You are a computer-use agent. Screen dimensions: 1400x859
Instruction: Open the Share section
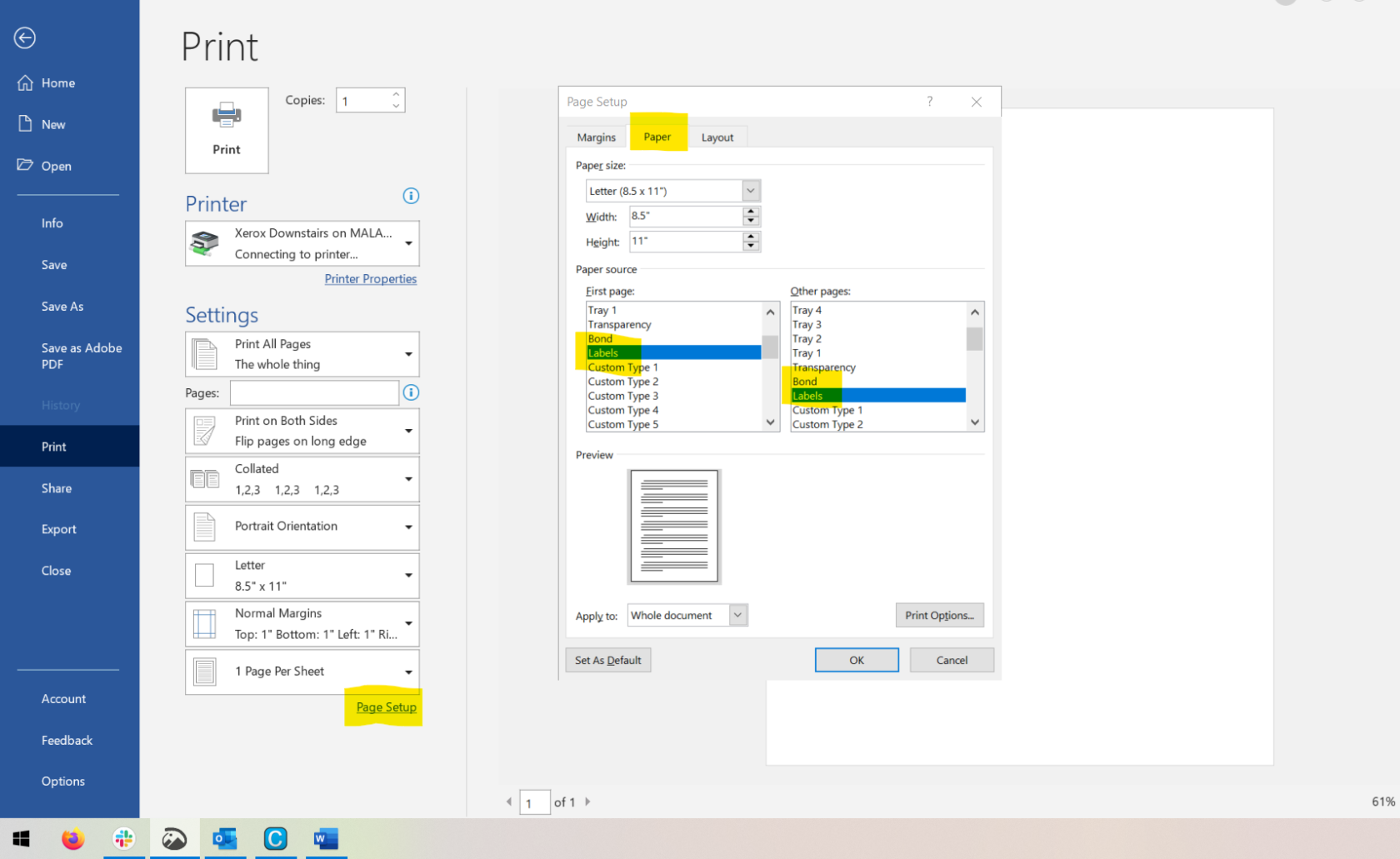(57, 488)
